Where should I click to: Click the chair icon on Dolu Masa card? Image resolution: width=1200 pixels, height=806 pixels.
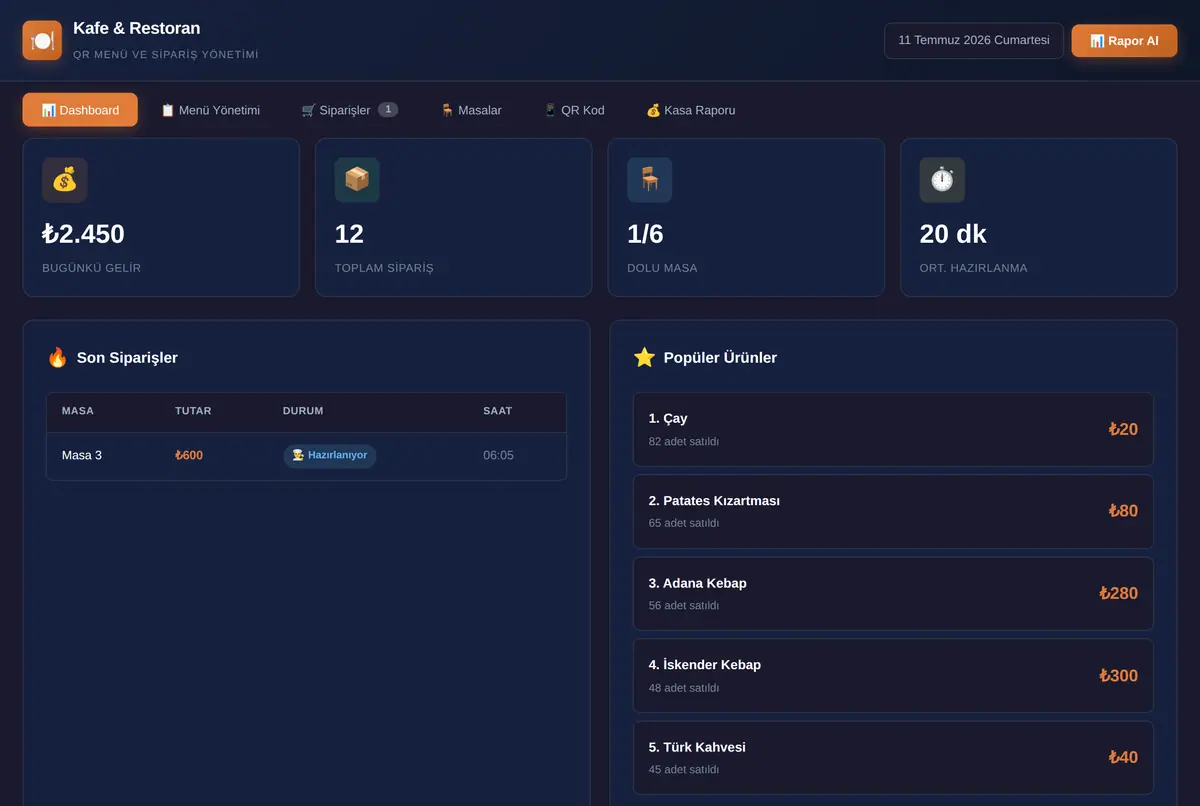[650, 180]
